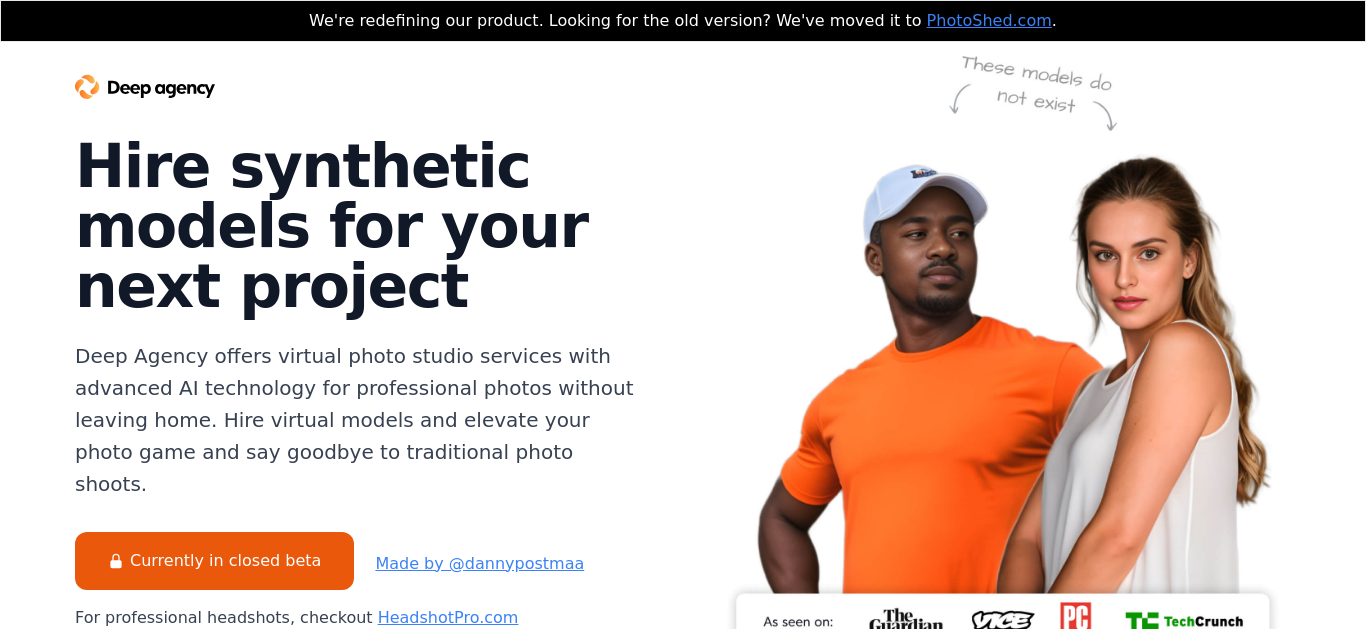Click the lock icon in beta button
The width and height of the screenshot is (1366, 629).
point(116,561)
